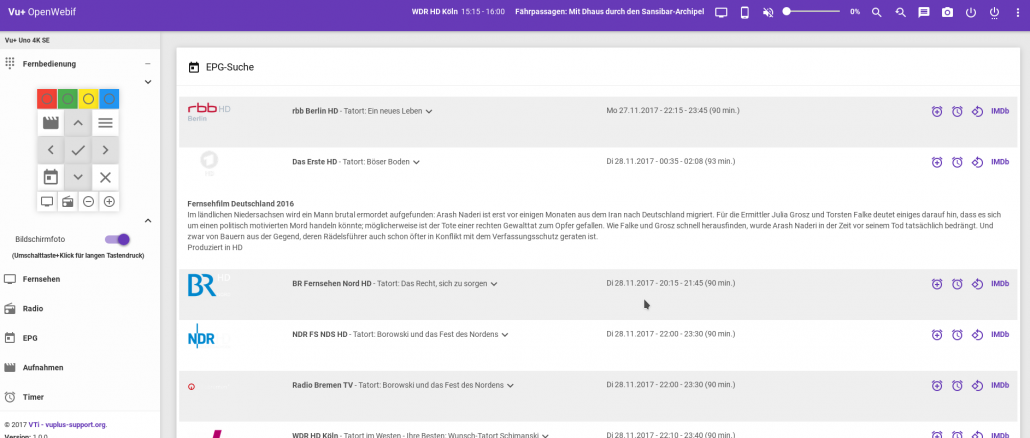Click the BR channel logo

click(209, 284)
